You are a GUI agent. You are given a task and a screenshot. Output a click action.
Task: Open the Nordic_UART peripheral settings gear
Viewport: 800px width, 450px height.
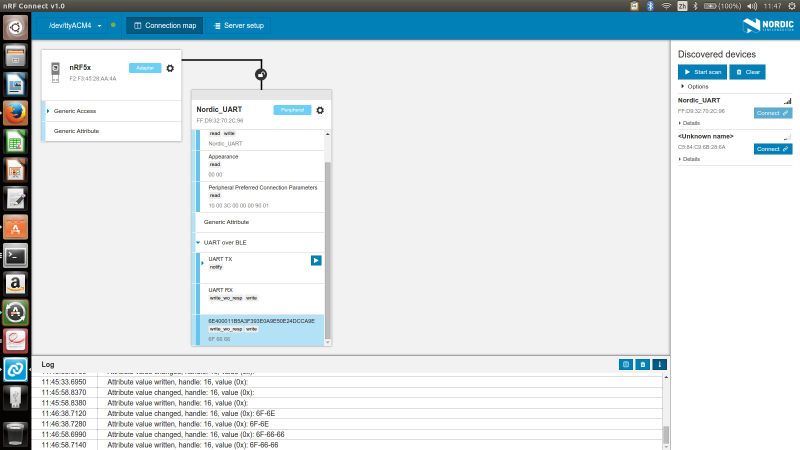[x=320, y=110]
